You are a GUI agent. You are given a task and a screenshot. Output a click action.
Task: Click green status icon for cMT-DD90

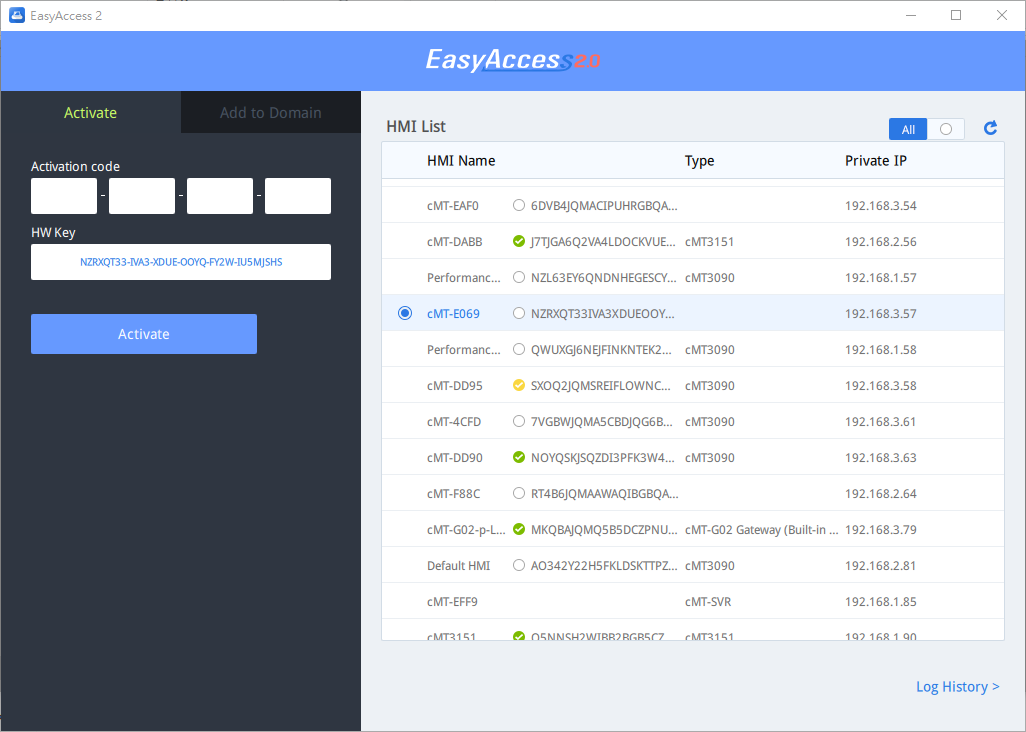[519, 457]
